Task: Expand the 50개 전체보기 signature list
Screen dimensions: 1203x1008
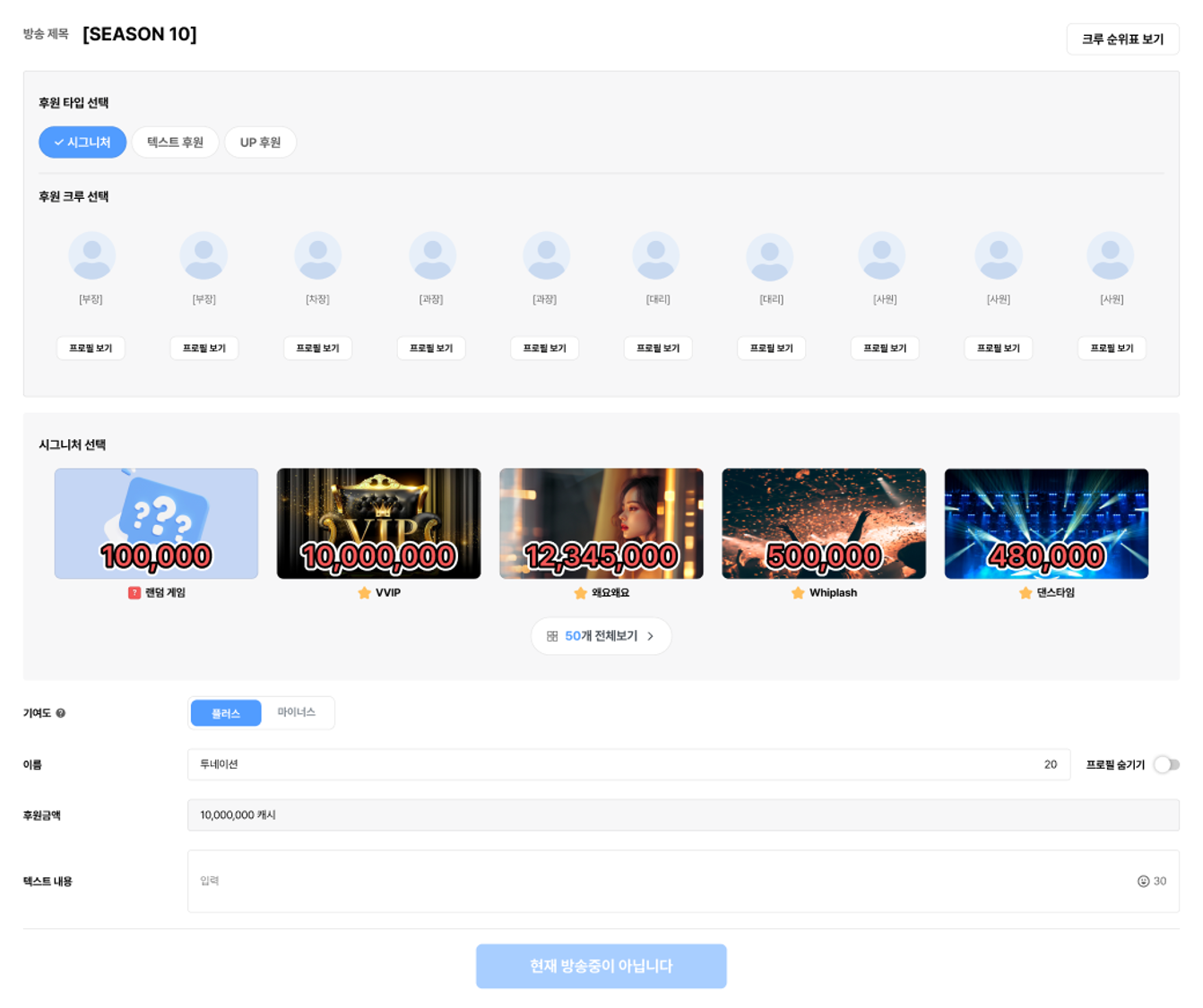Action: (x=601, y=636)
